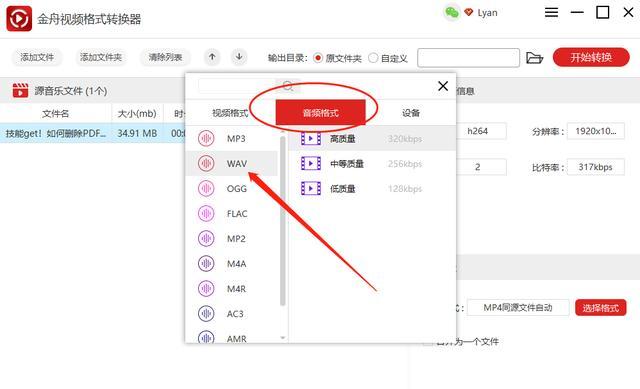
Task: Click the 34.91 MB size cell
Action: point(137,133)
